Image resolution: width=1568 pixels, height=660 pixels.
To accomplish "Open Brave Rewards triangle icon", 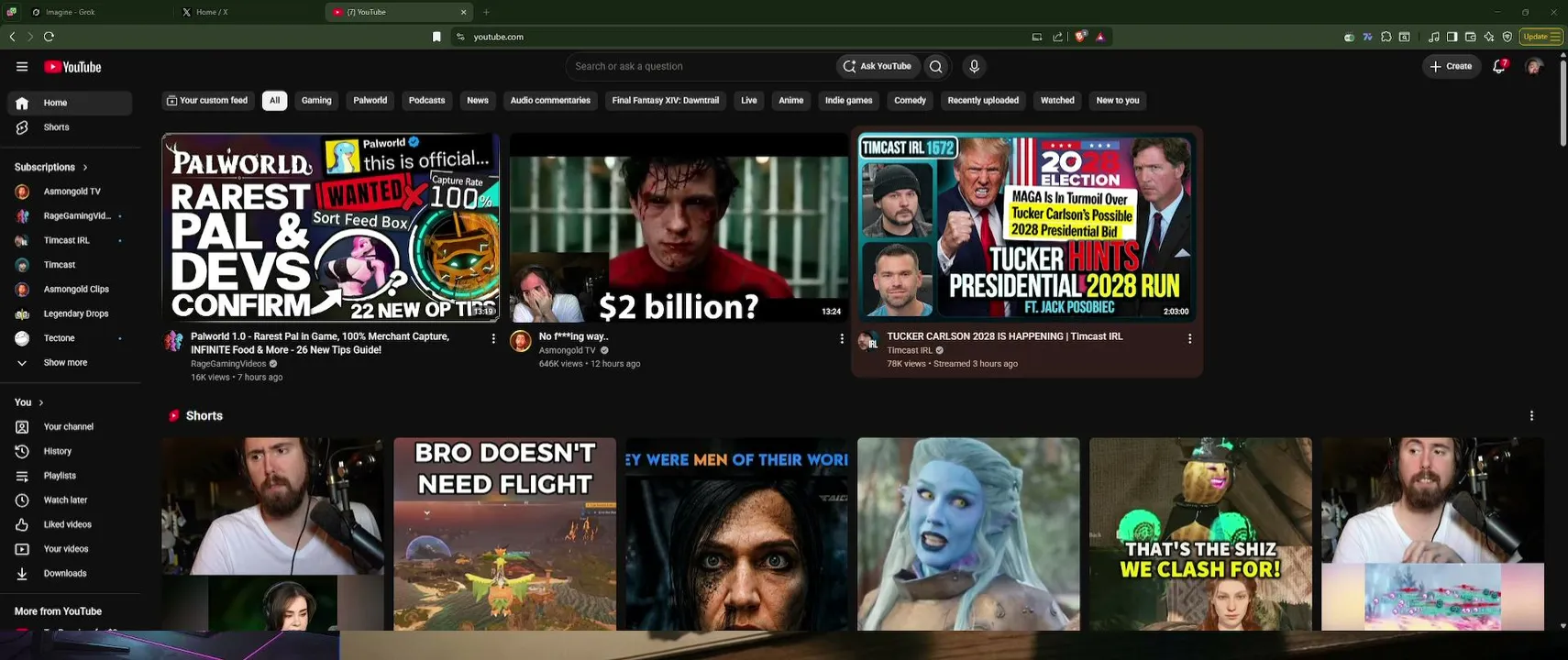I will pyautogui.click(x=1100, y=37).
